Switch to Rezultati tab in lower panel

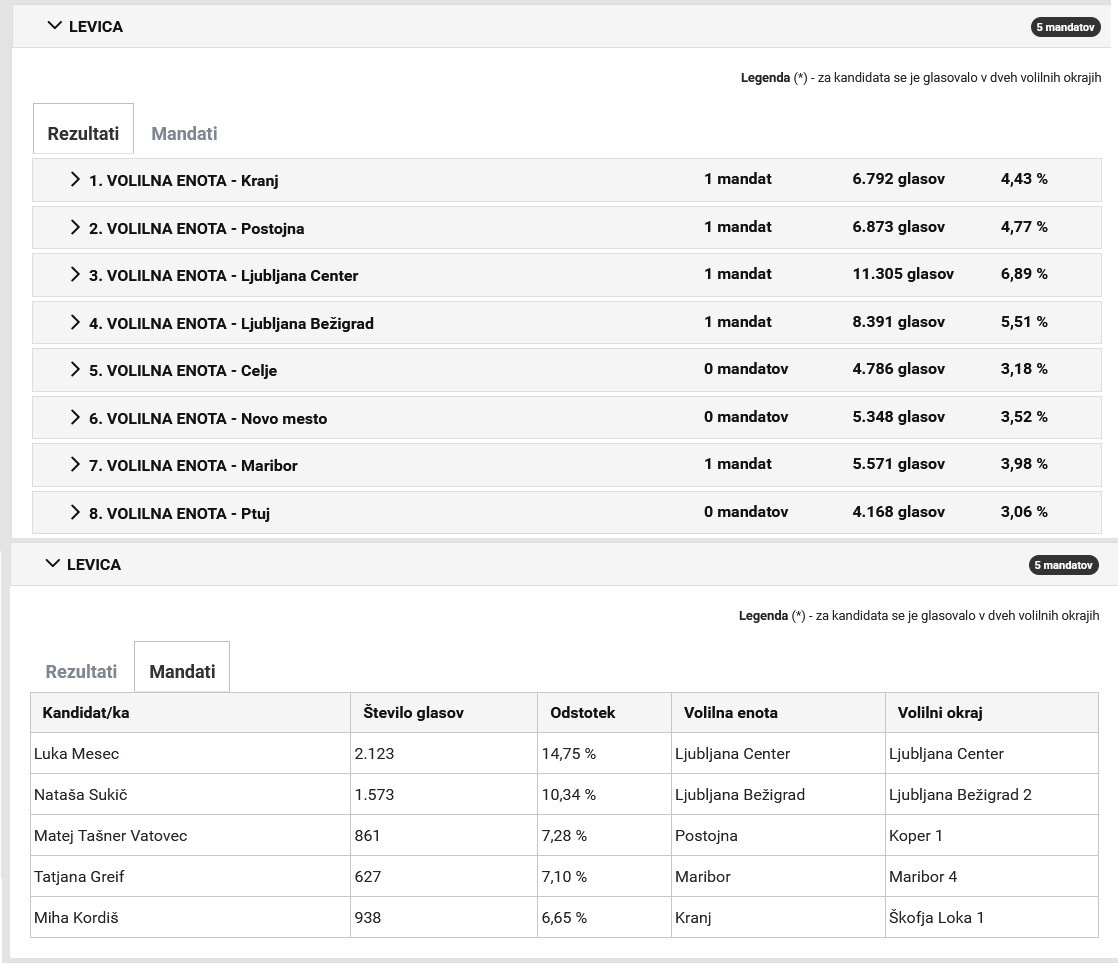81,671
